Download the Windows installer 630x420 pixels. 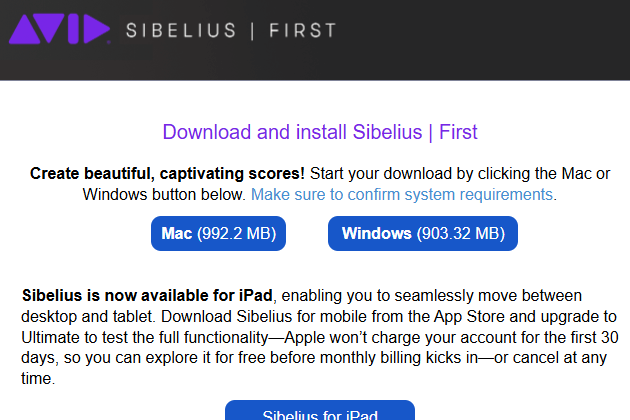pos(422,234)
